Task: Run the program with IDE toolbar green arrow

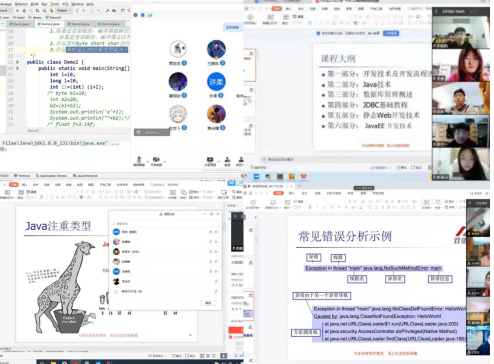Action: 17,11
